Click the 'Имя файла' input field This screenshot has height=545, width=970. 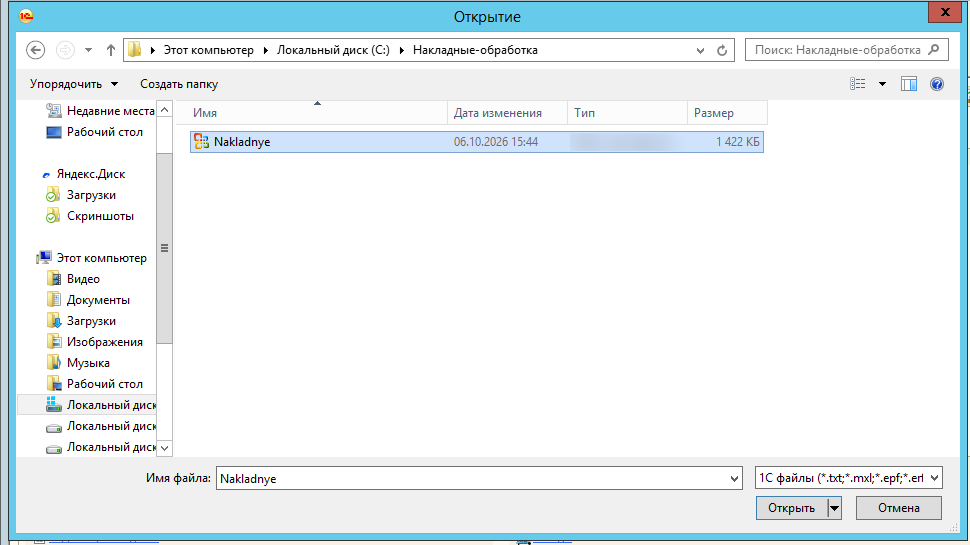coord(479,478)
